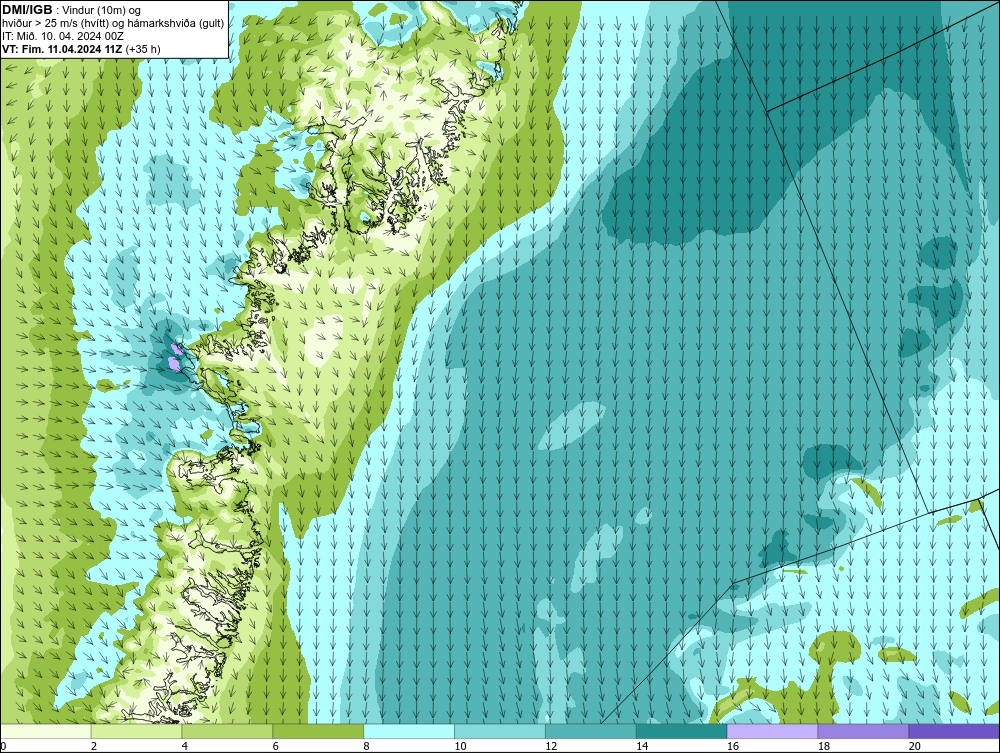
Task: Click the 10–12 m/s light teal legend swatch
Action: coord(500,731)
